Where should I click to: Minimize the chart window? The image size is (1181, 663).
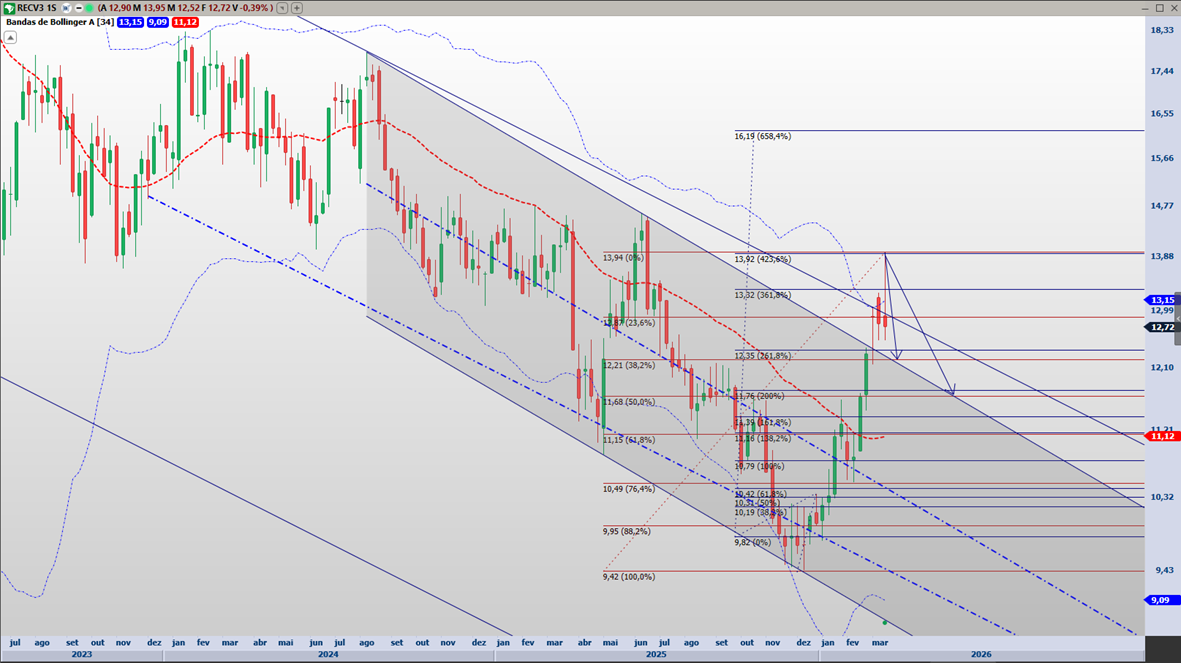click(x=1147, y=8)
